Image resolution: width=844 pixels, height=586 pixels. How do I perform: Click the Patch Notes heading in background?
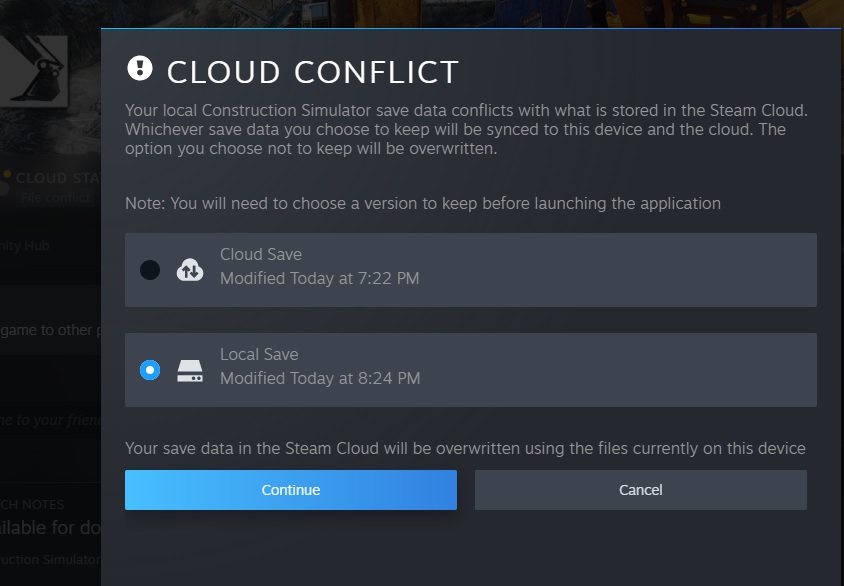tap(33, 505)
